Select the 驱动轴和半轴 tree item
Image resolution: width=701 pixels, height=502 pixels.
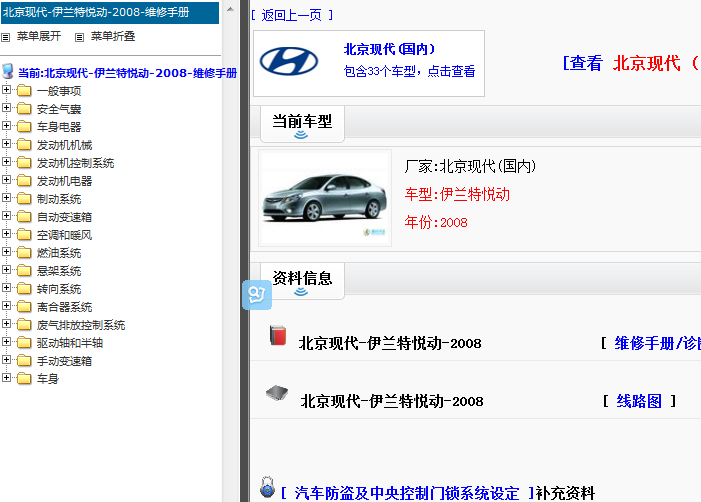click(70, 343)
